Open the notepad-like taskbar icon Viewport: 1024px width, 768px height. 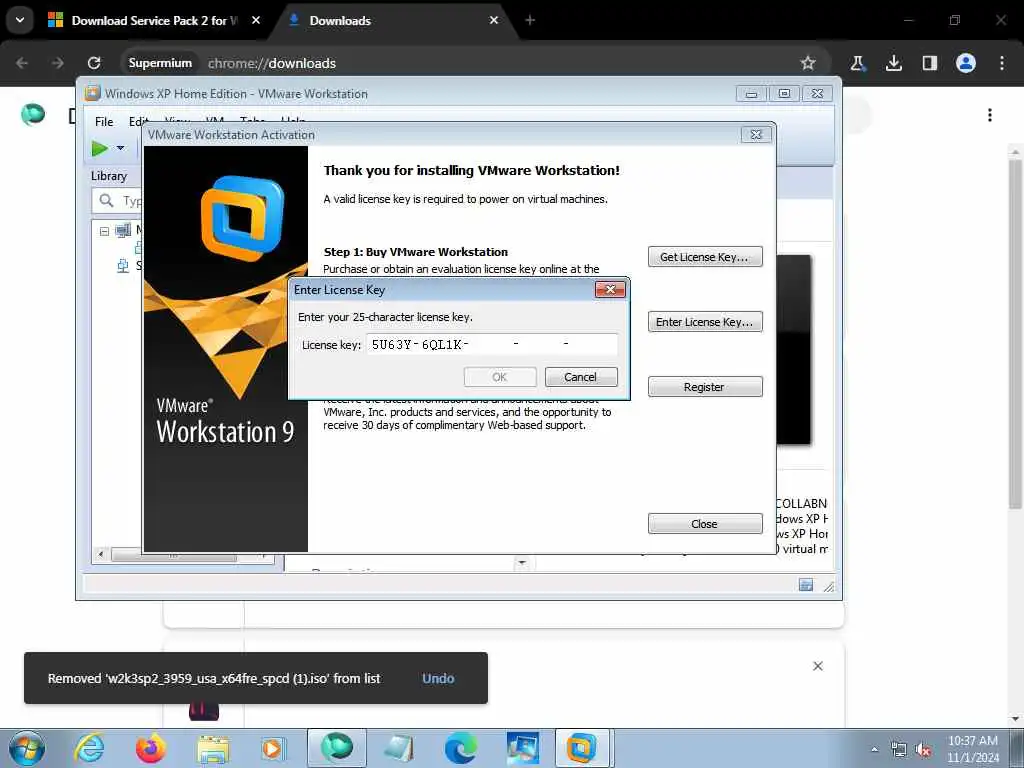[398, 748]
